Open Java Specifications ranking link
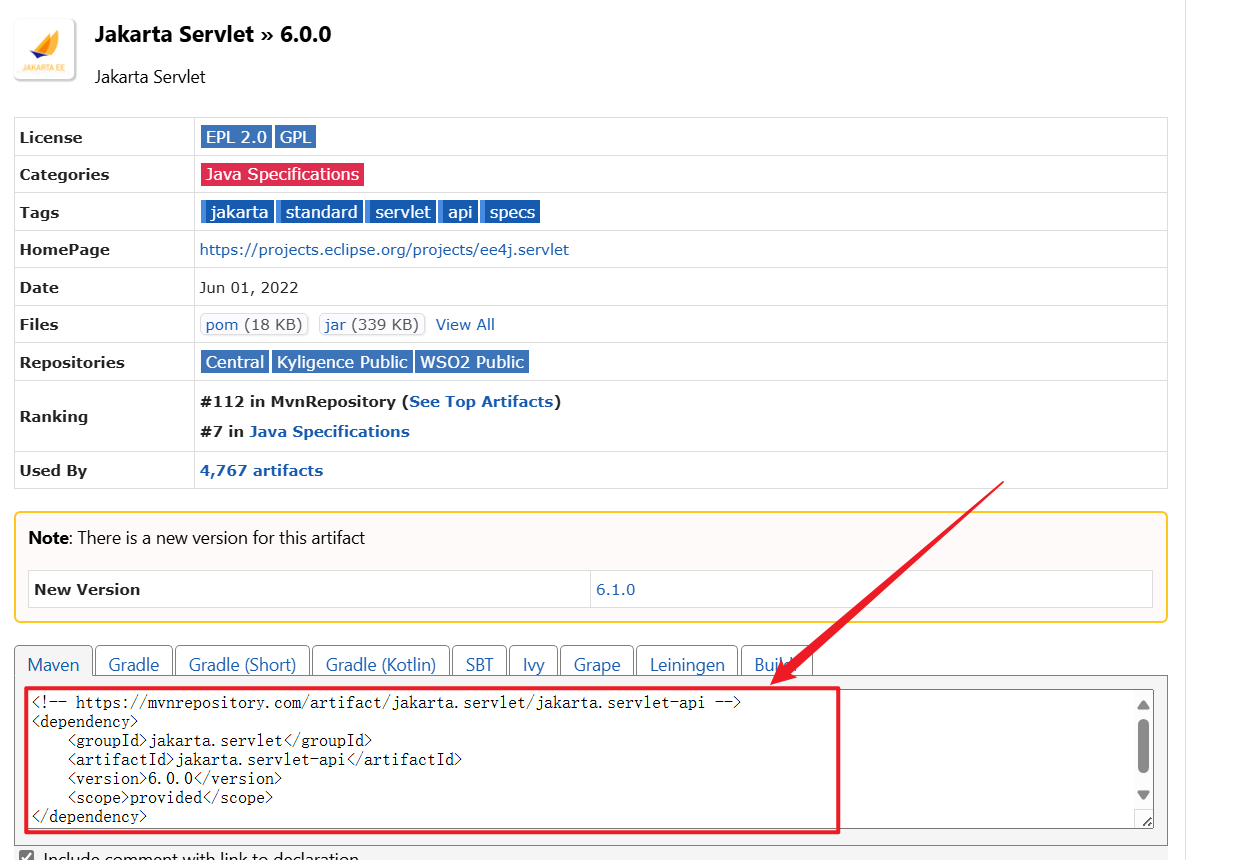1260x860 pixels. tap(329, 431)
